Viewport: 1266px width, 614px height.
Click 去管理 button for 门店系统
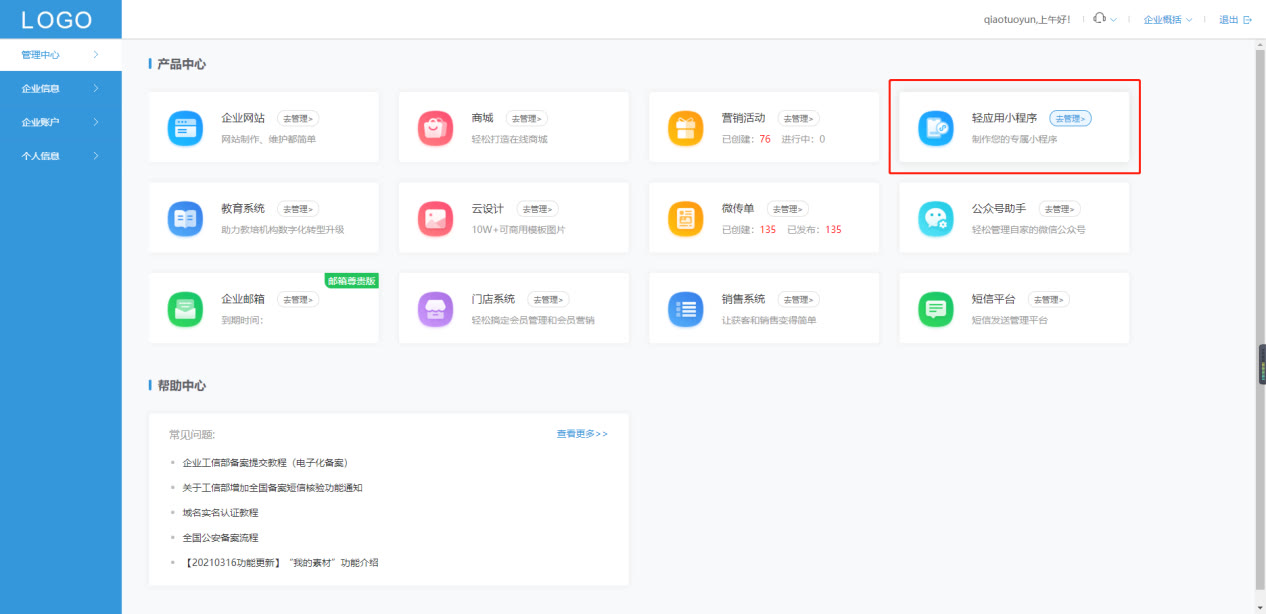(548, 299)
